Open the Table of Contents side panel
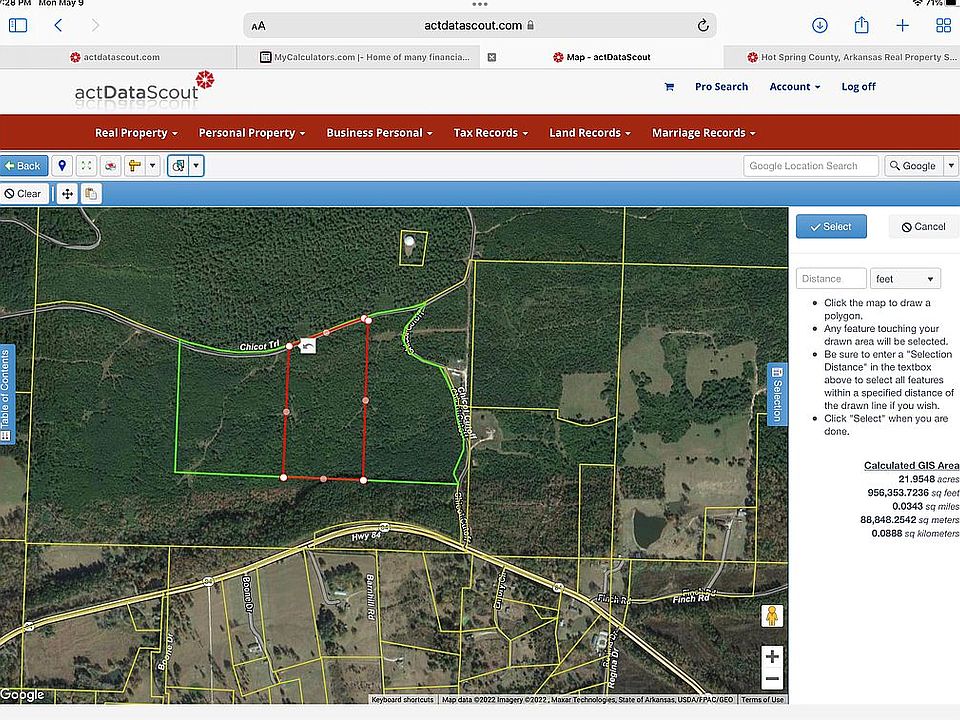Viewport: 960px width, 720px height. (x=6, y=394)
